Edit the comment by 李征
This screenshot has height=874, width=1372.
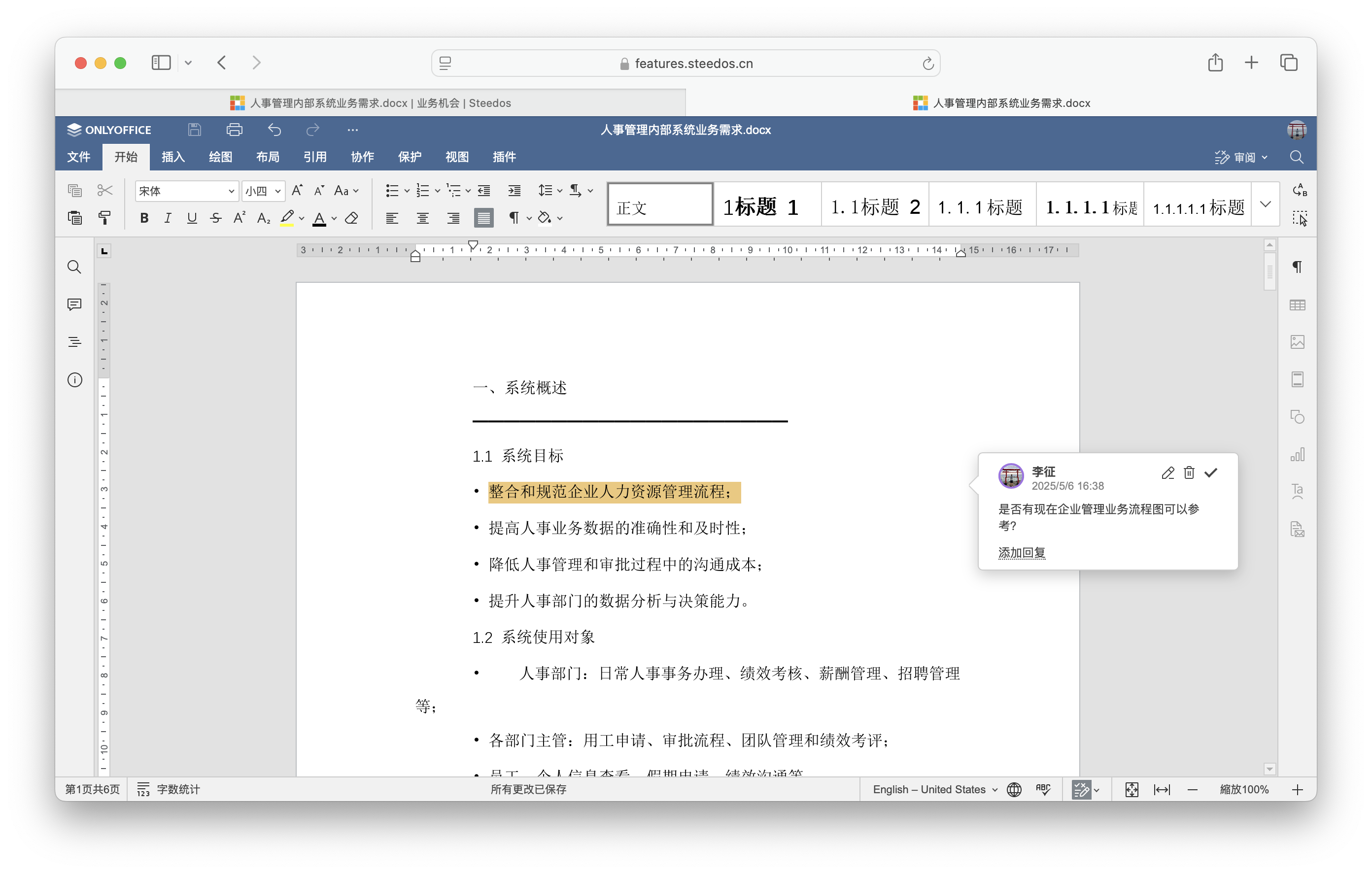[1168, 473]
